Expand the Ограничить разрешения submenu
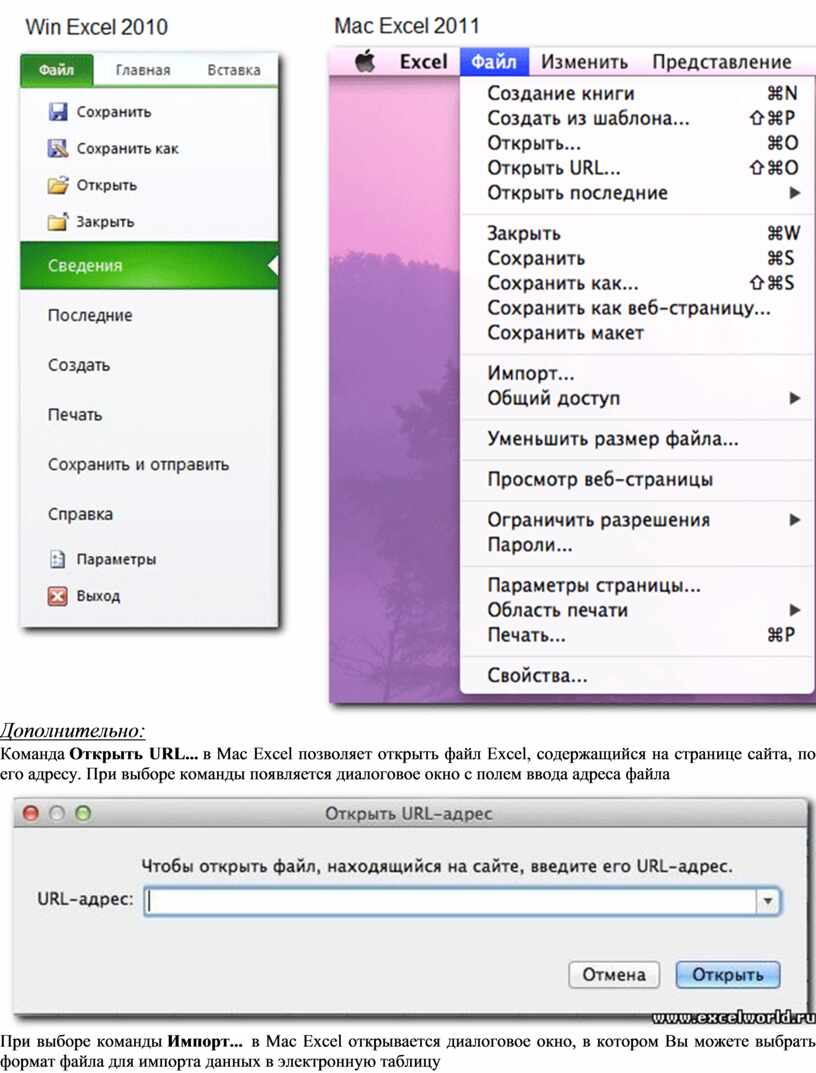The width and height of the screenshot is (816, 1073). 794,520
